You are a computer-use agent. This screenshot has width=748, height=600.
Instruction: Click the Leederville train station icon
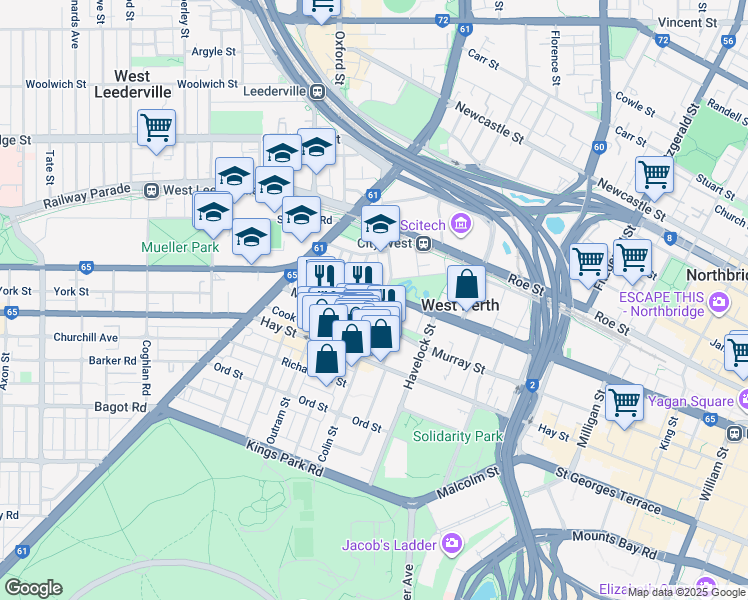pyautogui.click(x=316, y=91)
